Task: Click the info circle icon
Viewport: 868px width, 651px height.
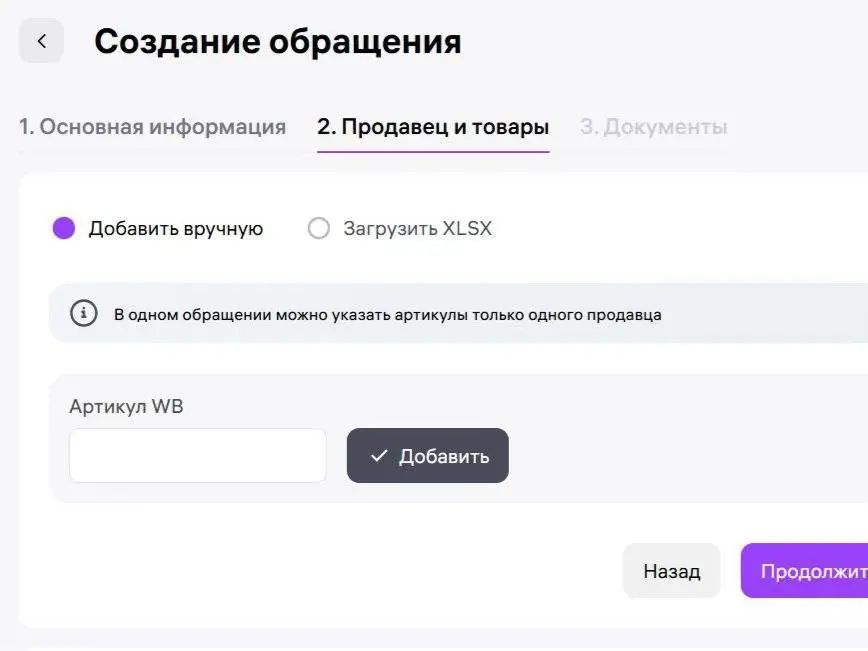Action: coord(84,314)
